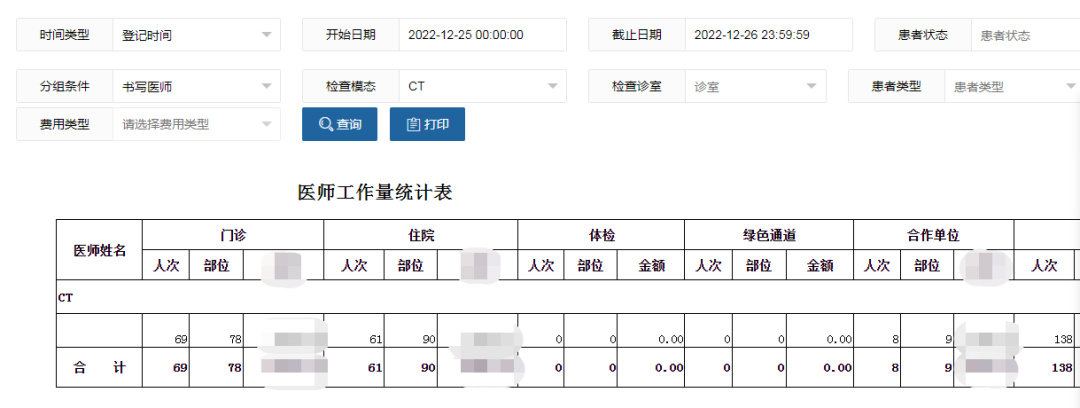
Task: Open the 检查诊室 dropdown
Action: 755,86
